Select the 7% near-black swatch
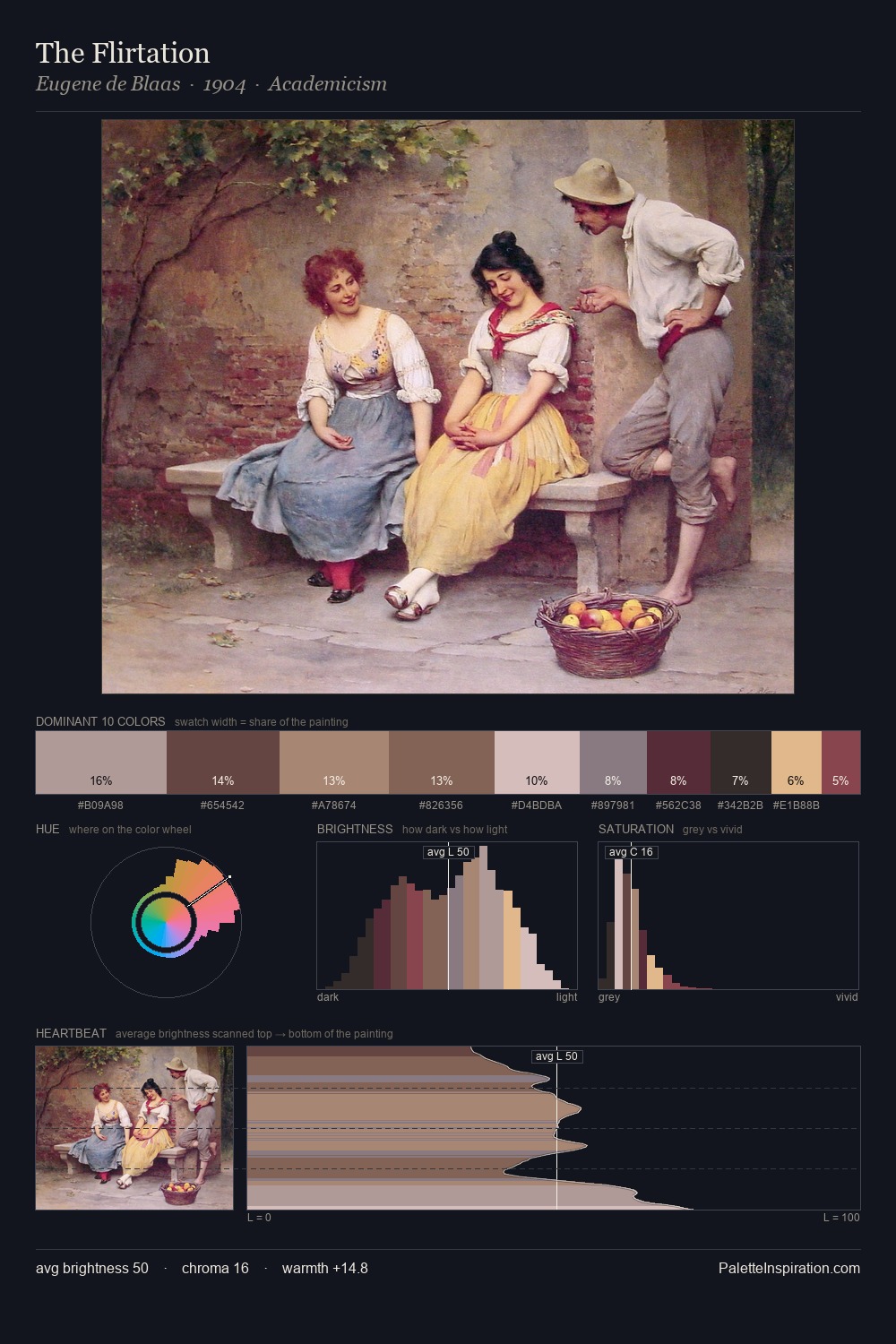The height and width of the screenshot is (1344, 896). click(x=740, y=762)
